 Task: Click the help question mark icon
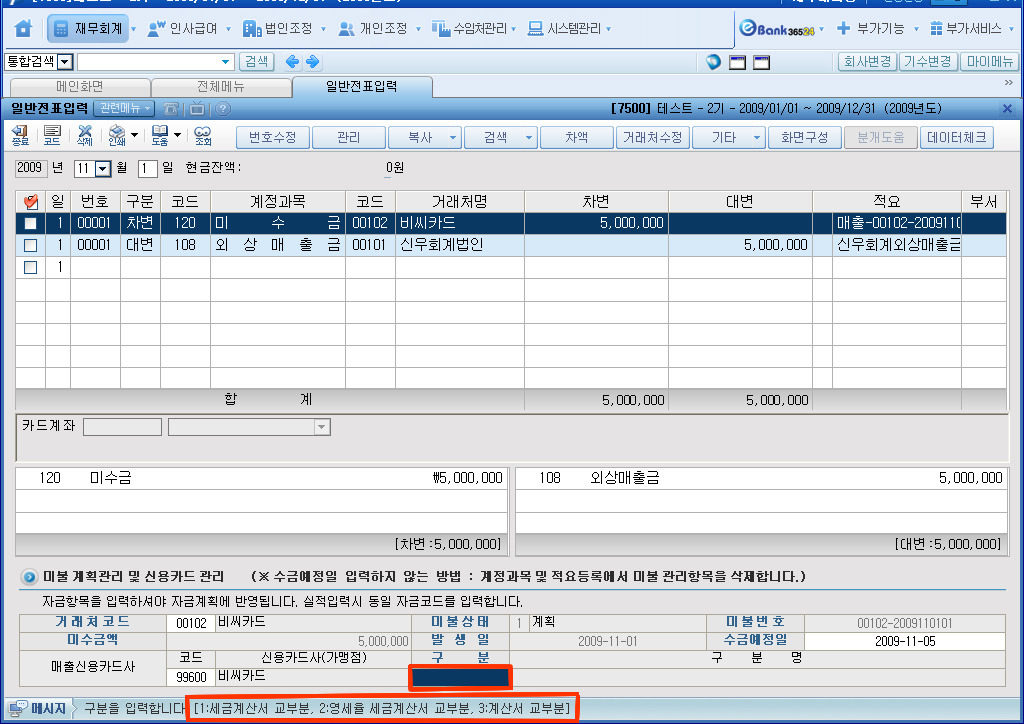tap(222, 108)
